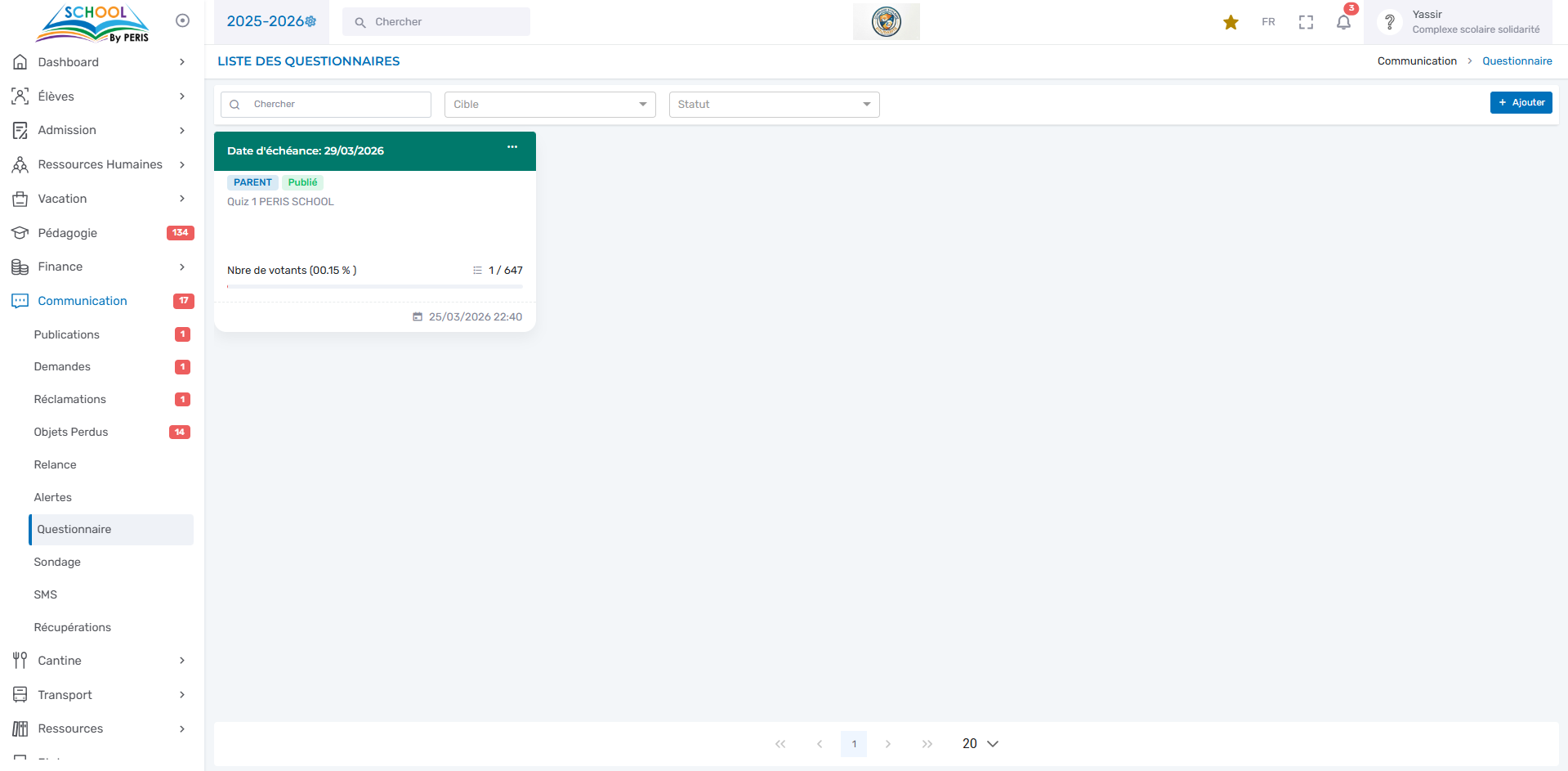Change page size from 20 dropdown
The image size is (1568, 771).
[x=980, y=743]
